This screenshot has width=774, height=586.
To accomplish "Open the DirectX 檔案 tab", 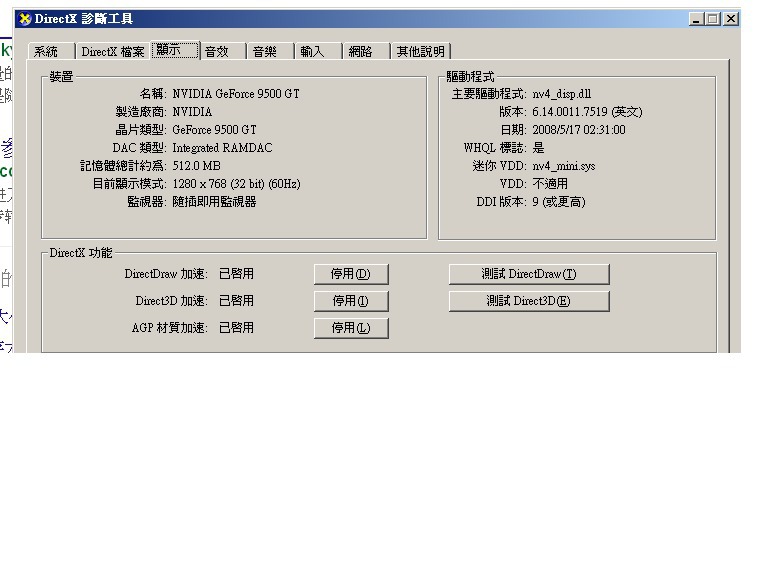I will pyautogui.click(x=112, y=51).
